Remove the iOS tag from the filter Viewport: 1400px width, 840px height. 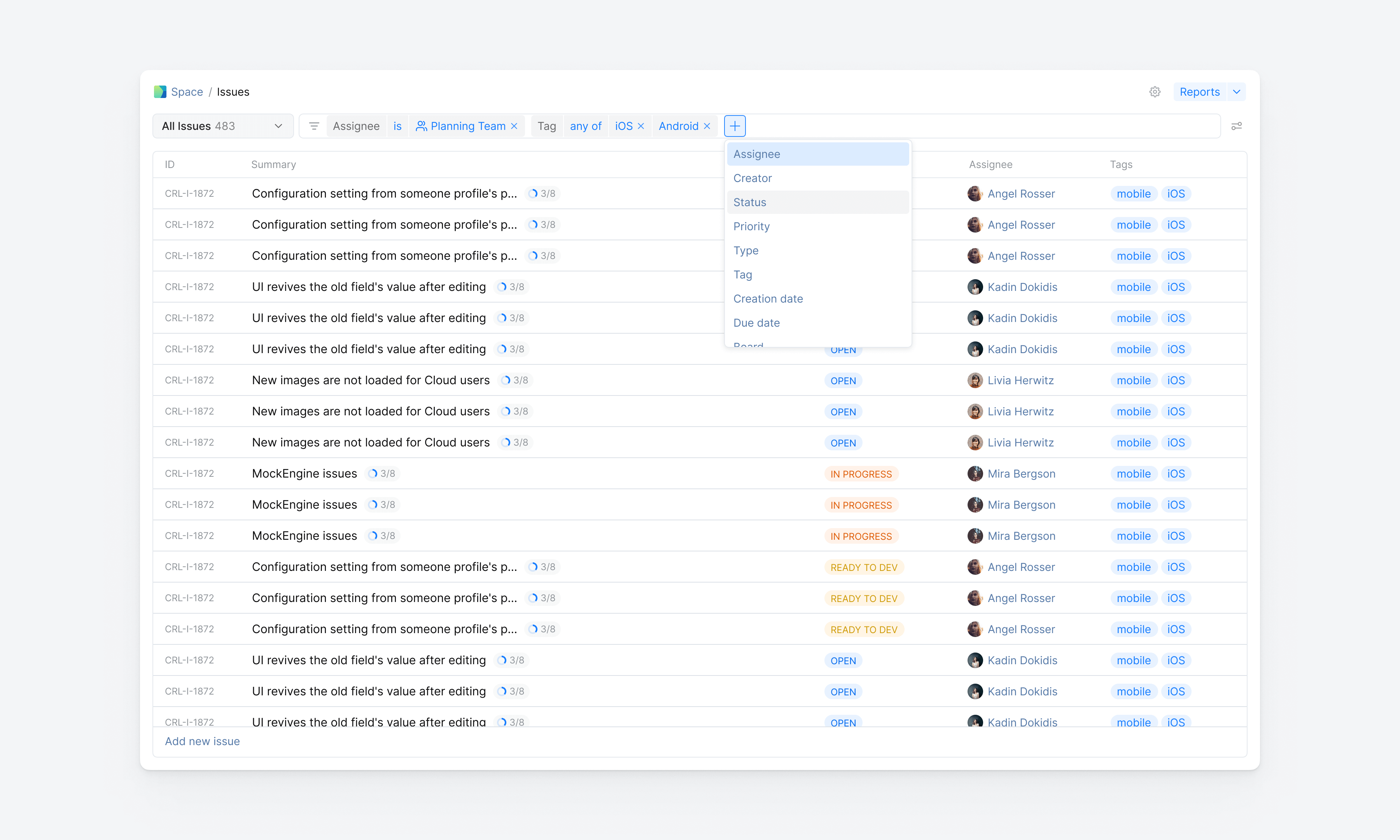click(640, 126)
